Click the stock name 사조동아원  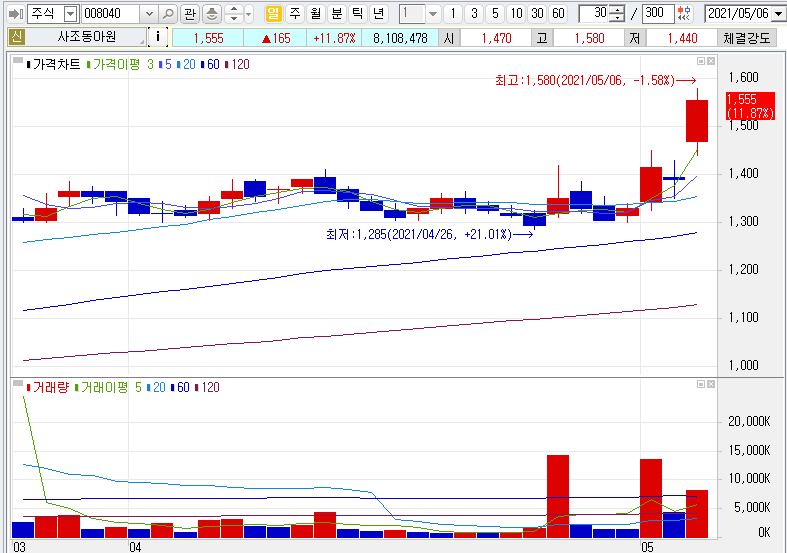click(86, 37)
